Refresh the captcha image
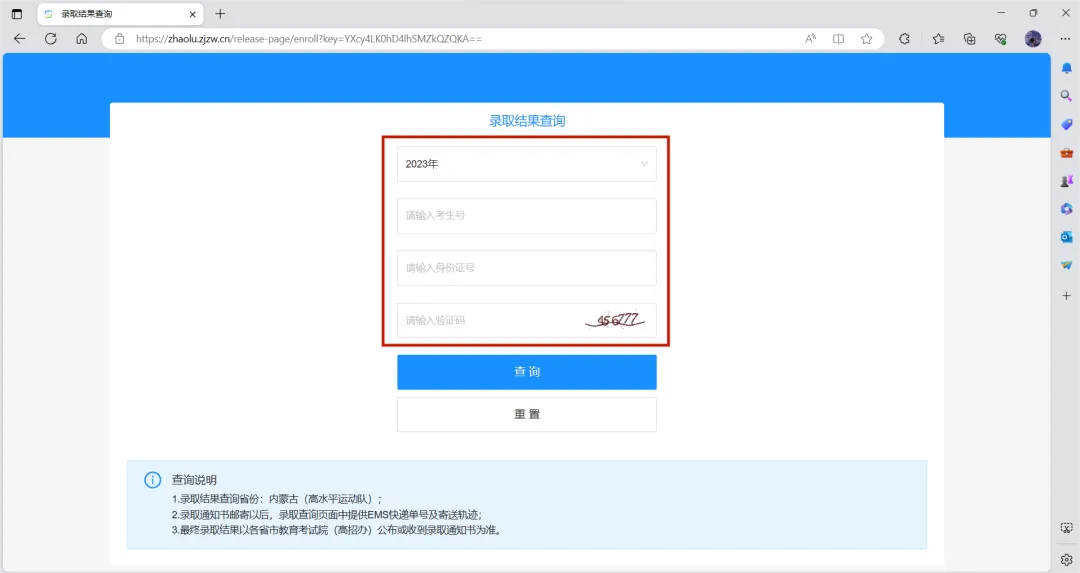This screenshot has width=1080, height=573. [x=615, y=320]
